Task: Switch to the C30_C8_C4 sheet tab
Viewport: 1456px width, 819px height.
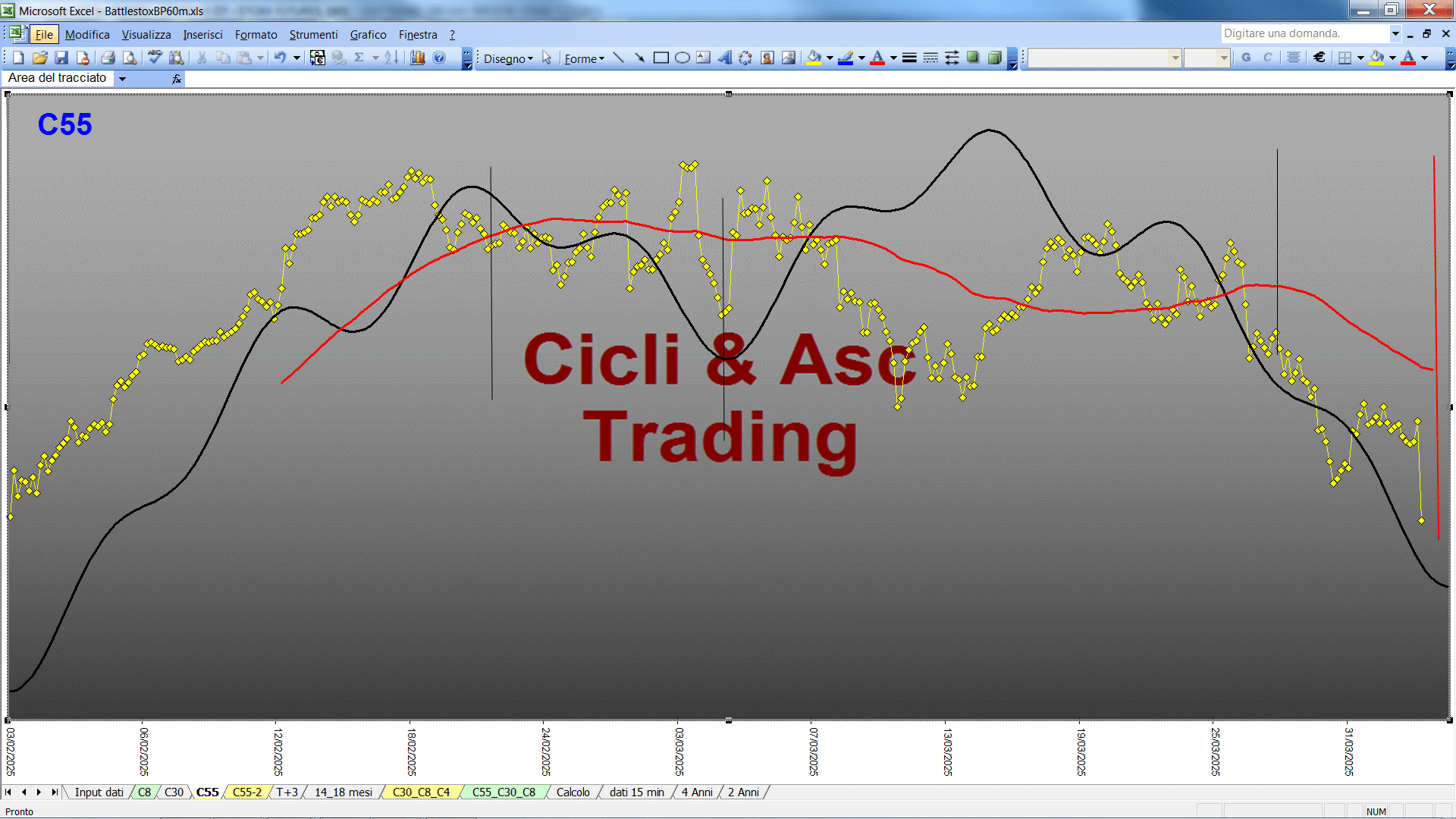Action: coord(421,792)
